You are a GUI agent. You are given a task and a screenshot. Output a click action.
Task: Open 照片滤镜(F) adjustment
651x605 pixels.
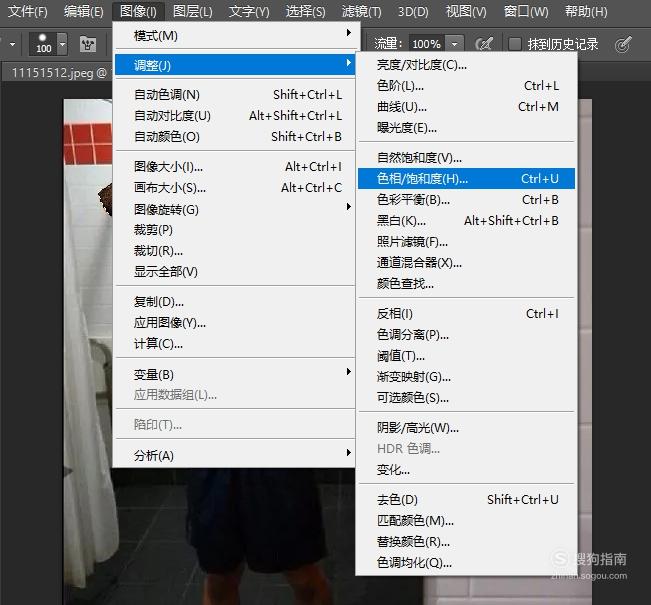point(466,242)
